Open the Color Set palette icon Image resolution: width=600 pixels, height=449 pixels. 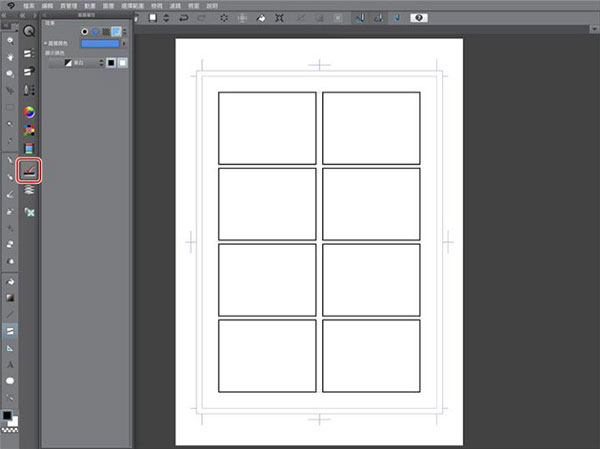tap(29, 130)
